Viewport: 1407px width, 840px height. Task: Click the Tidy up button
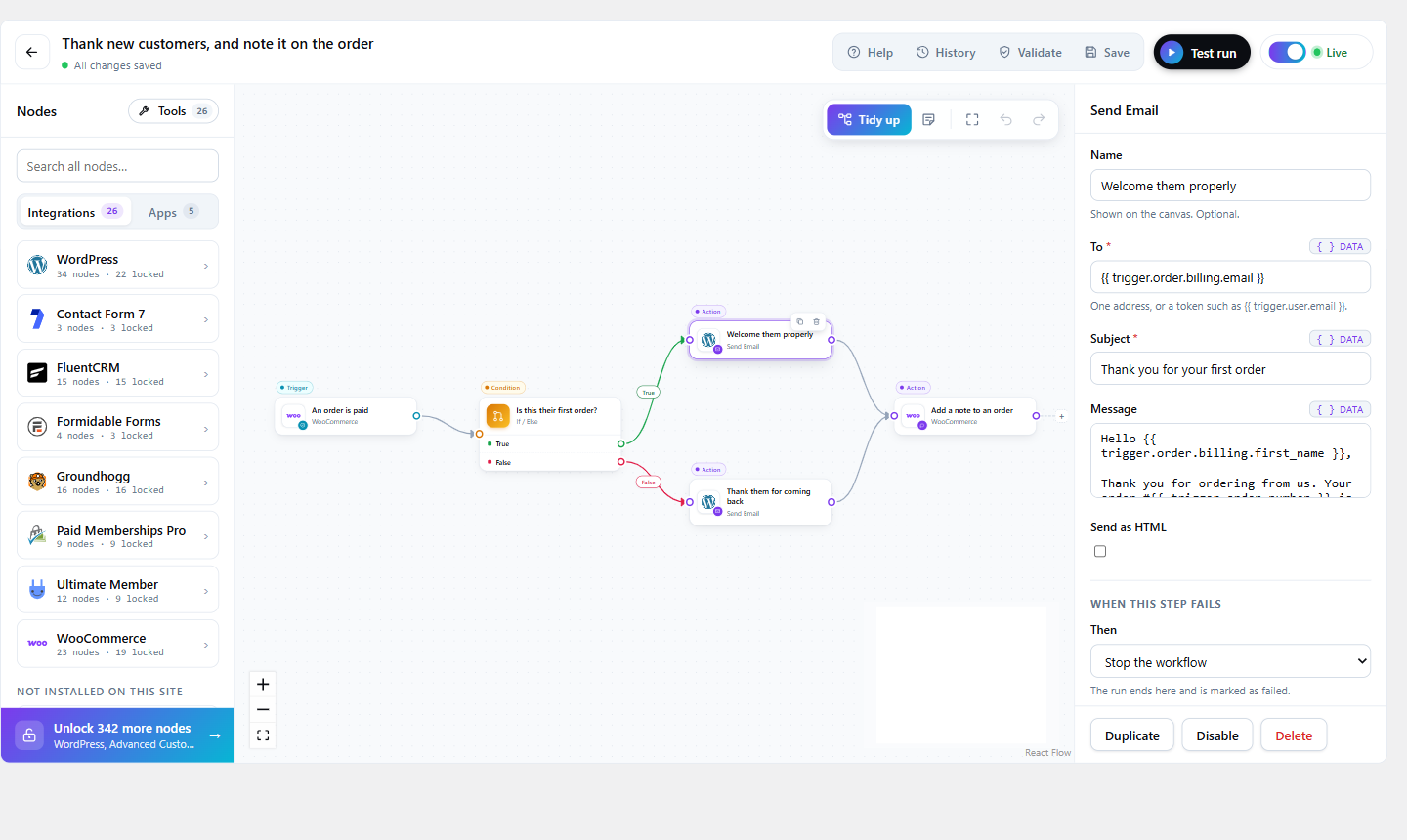click(x=869, y=119)
